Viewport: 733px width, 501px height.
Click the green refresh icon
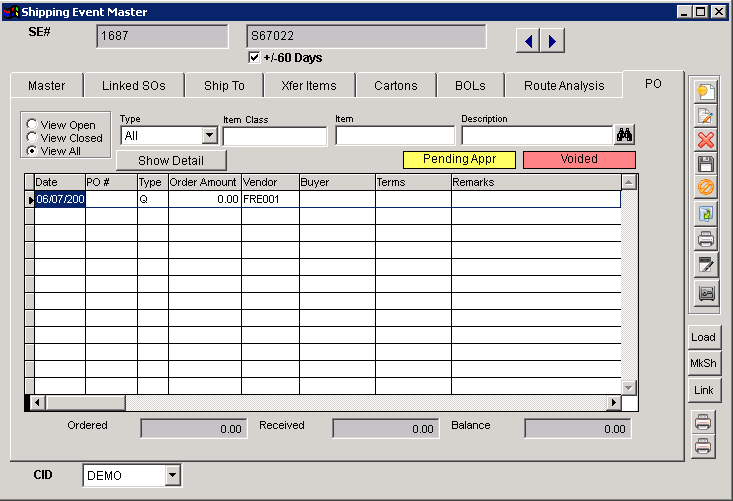pyautogui.click(x=705, y=215)
